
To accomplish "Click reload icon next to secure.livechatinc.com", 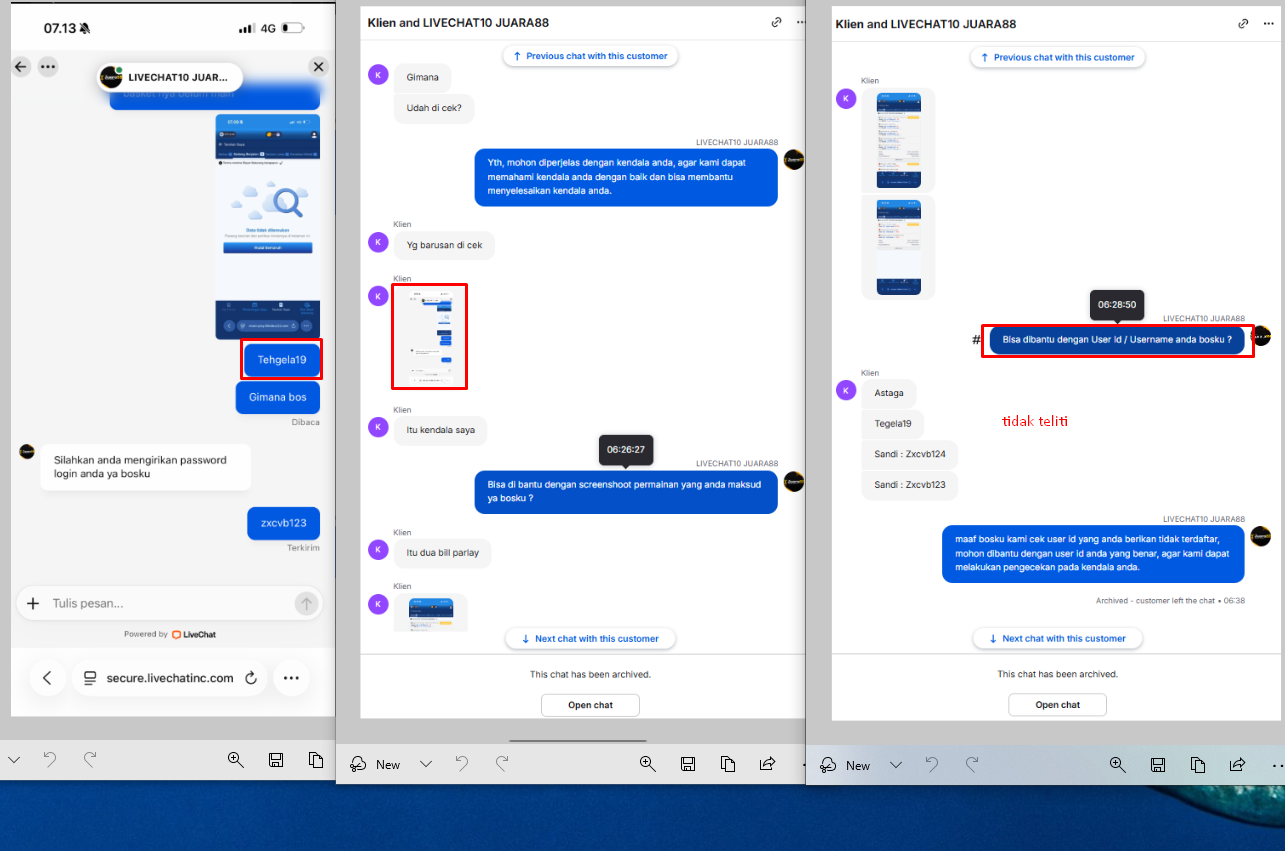I will 251,678.
